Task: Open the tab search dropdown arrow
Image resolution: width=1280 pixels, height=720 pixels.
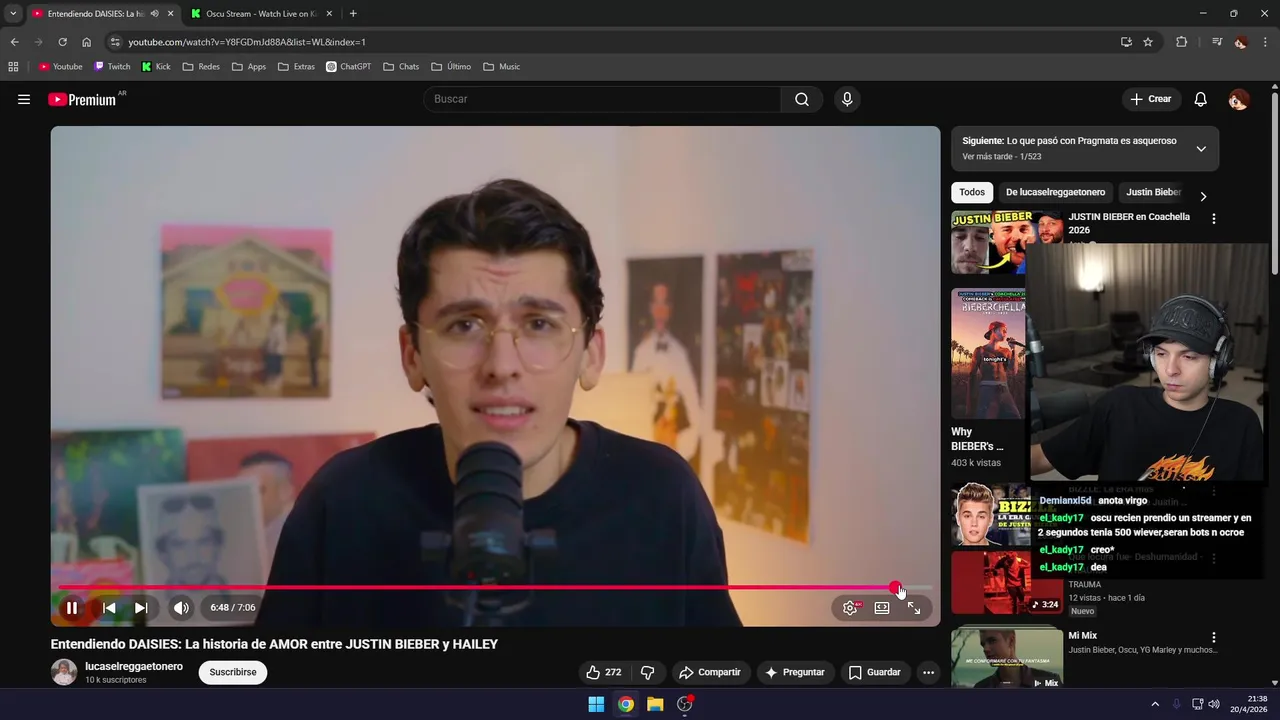Action: [x=12, y=13]
